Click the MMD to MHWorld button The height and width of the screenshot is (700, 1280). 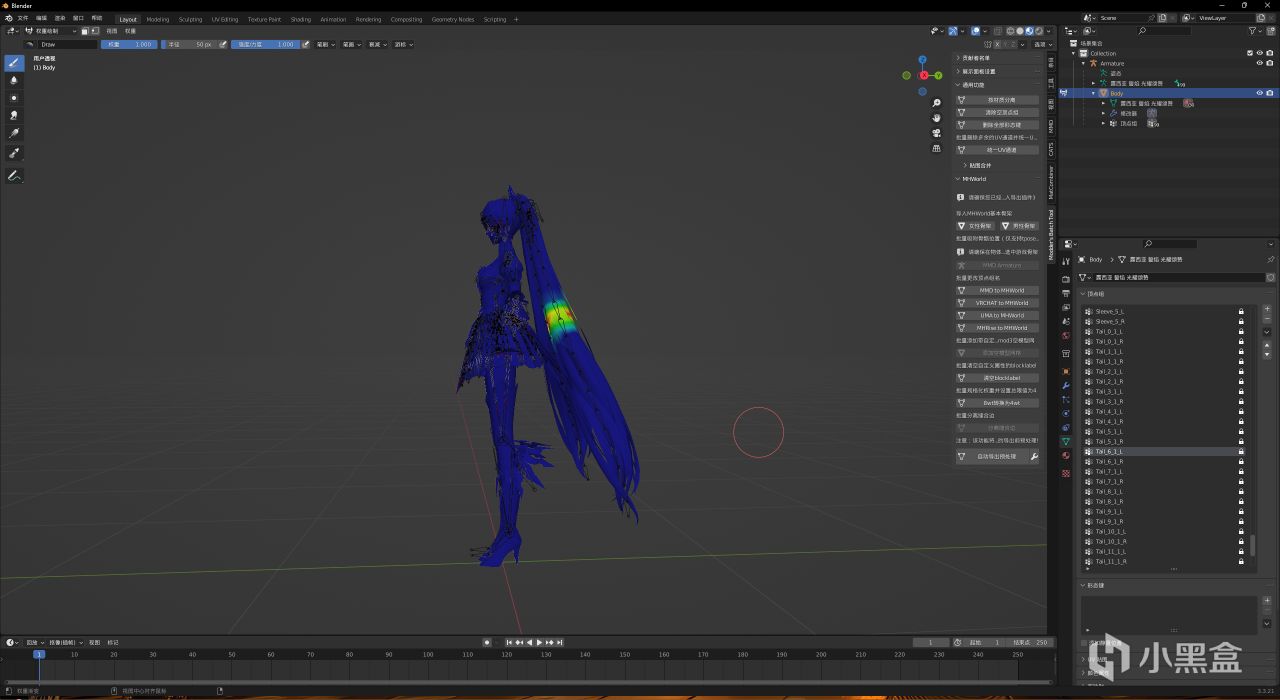[x=1001, y=290]
